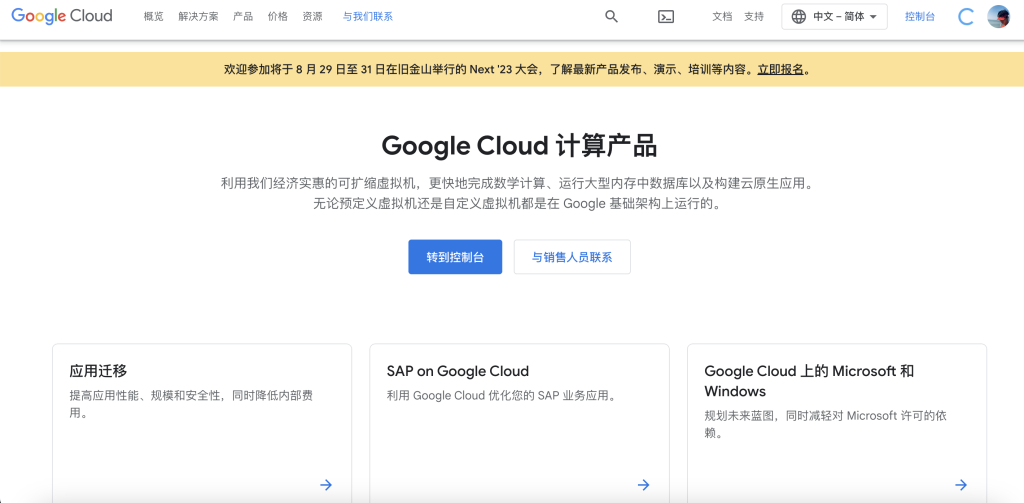The width and height of the screenshot is (1024, 503).
Task: Click the 与我们联系 nav link
Action: click(368, 17)
